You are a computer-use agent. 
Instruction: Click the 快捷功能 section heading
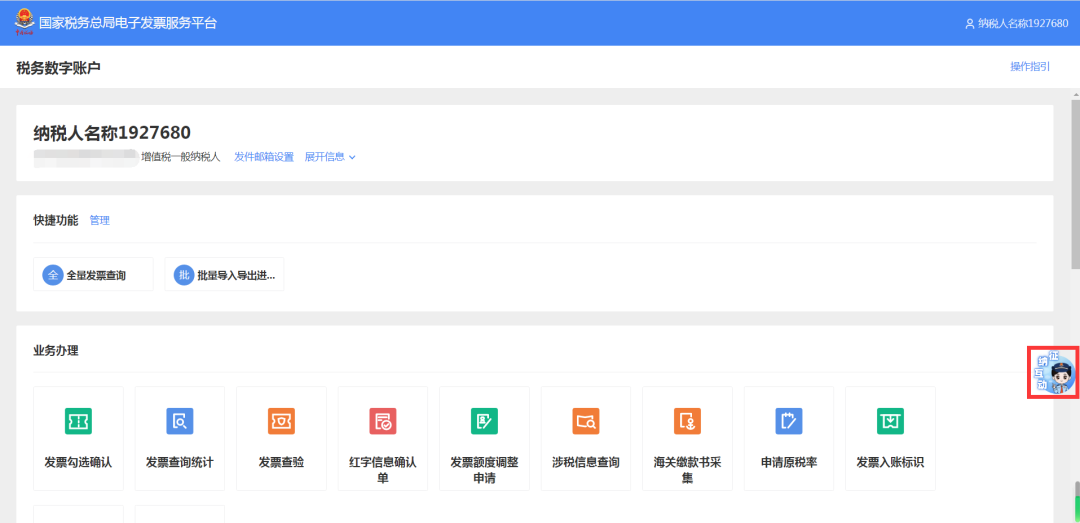[56, 221]
